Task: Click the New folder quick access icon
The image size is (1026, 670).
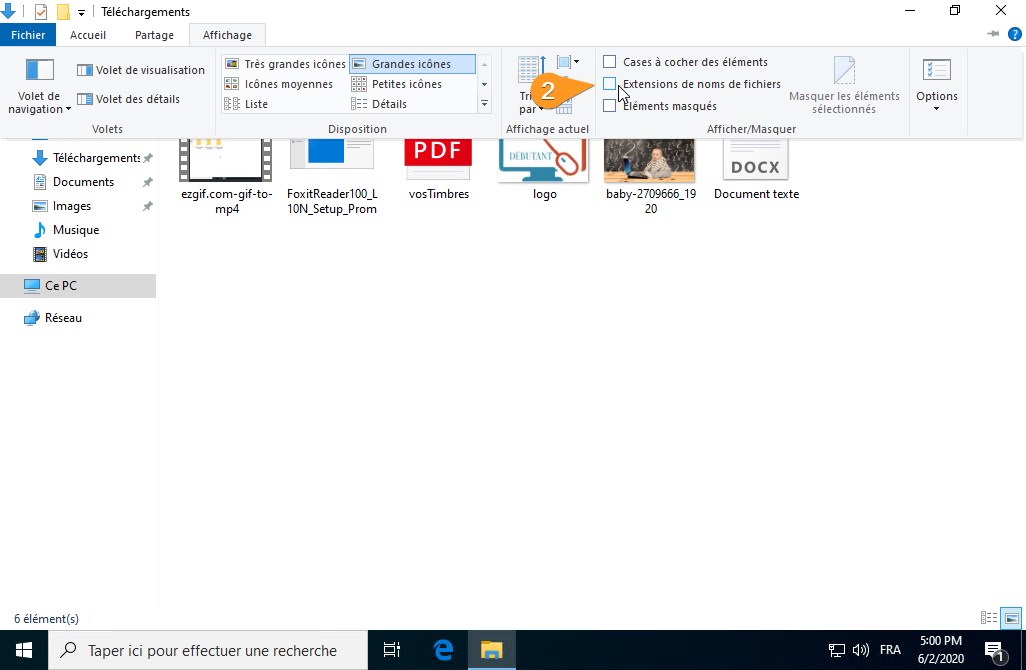Action: 63,12
